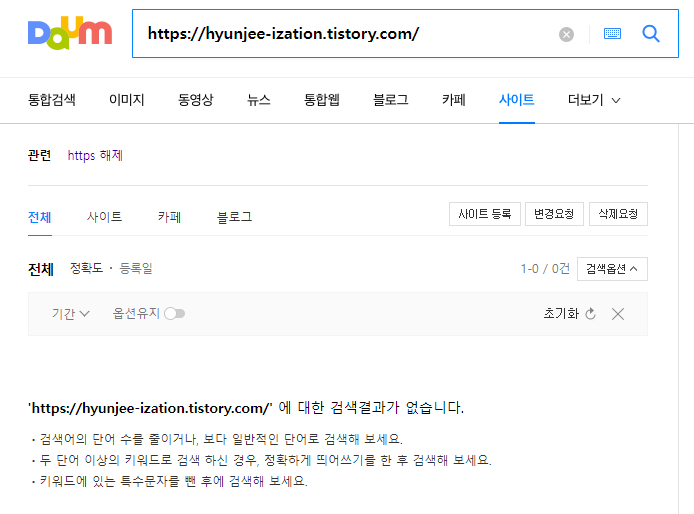Viewport: 694px width, 514px height.
Task: Select the 카페 sub-tab in results filter
Action: (x=169, y=217)
